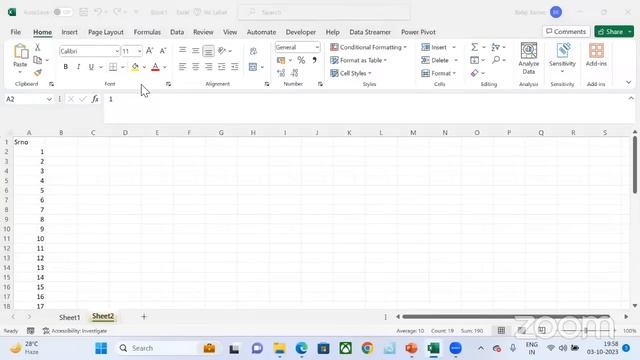Click the Insert Function fx icon

95,99
